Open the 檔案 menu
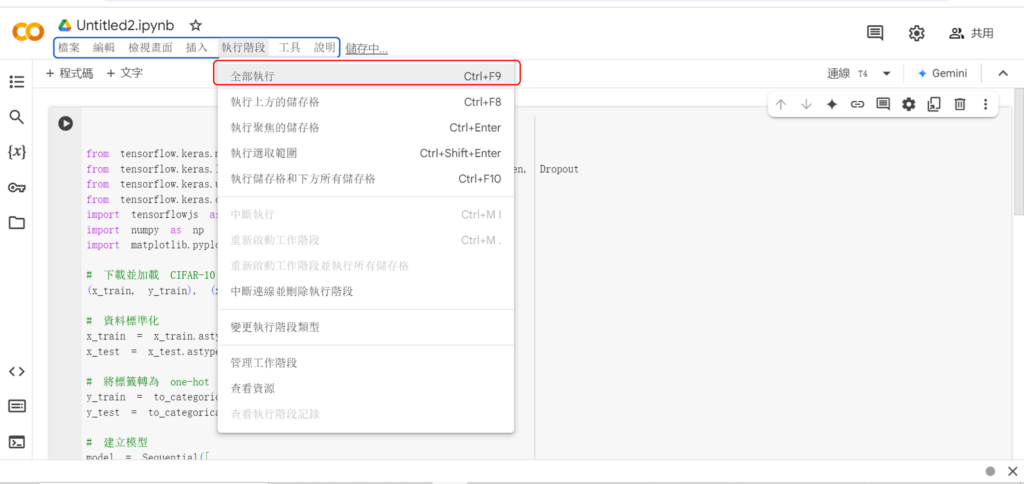The image size is (1024, 484). (x=69, y=47)
